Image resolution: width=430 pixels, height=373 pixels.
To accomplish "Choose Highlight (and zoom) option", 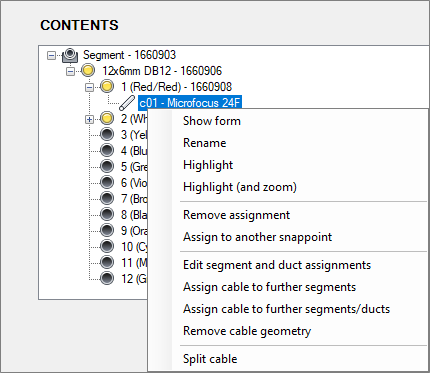I will click(x=240, y=187).
